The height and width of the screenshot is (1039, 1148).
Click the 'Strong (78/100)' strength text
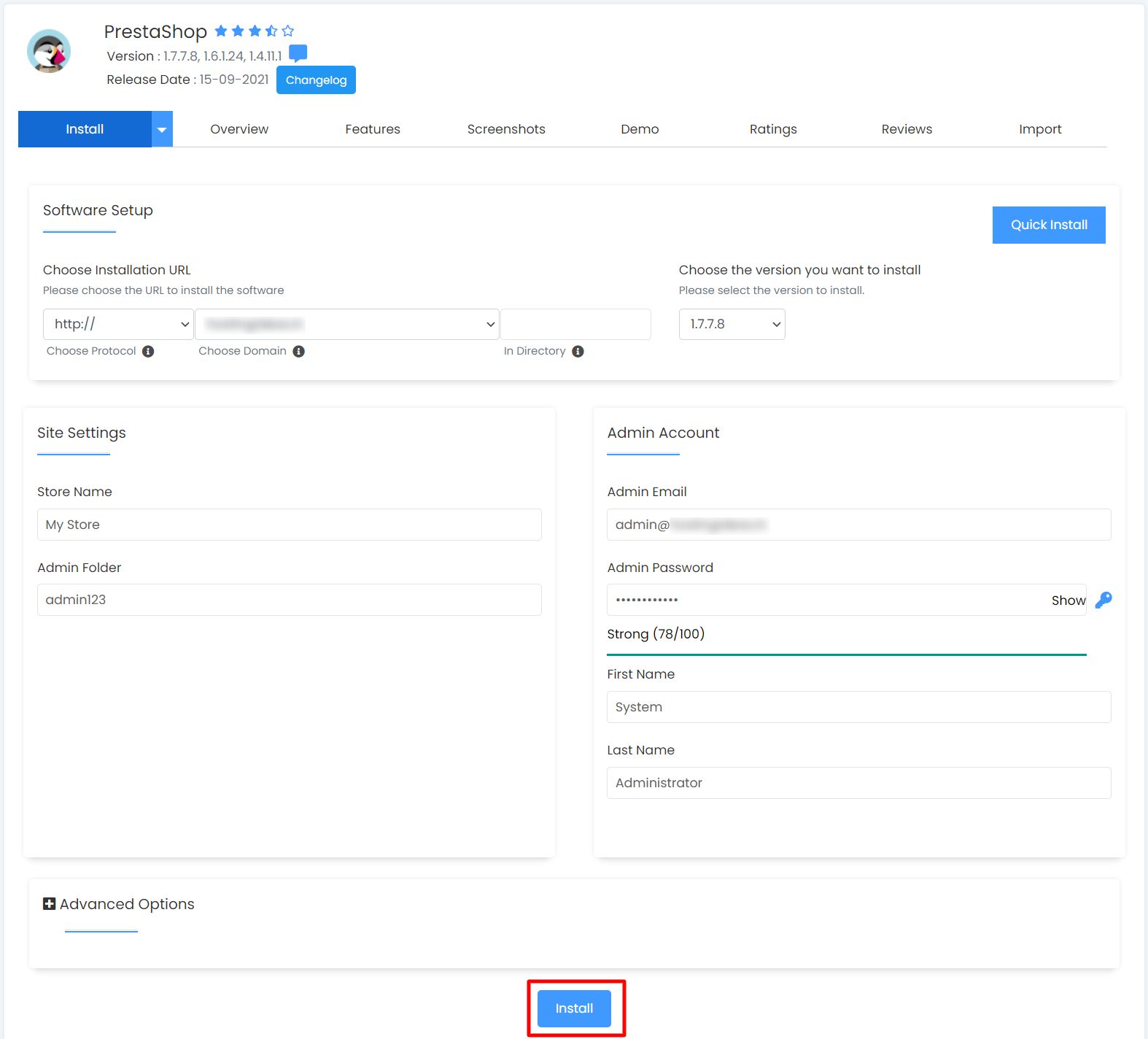point(656,633)
